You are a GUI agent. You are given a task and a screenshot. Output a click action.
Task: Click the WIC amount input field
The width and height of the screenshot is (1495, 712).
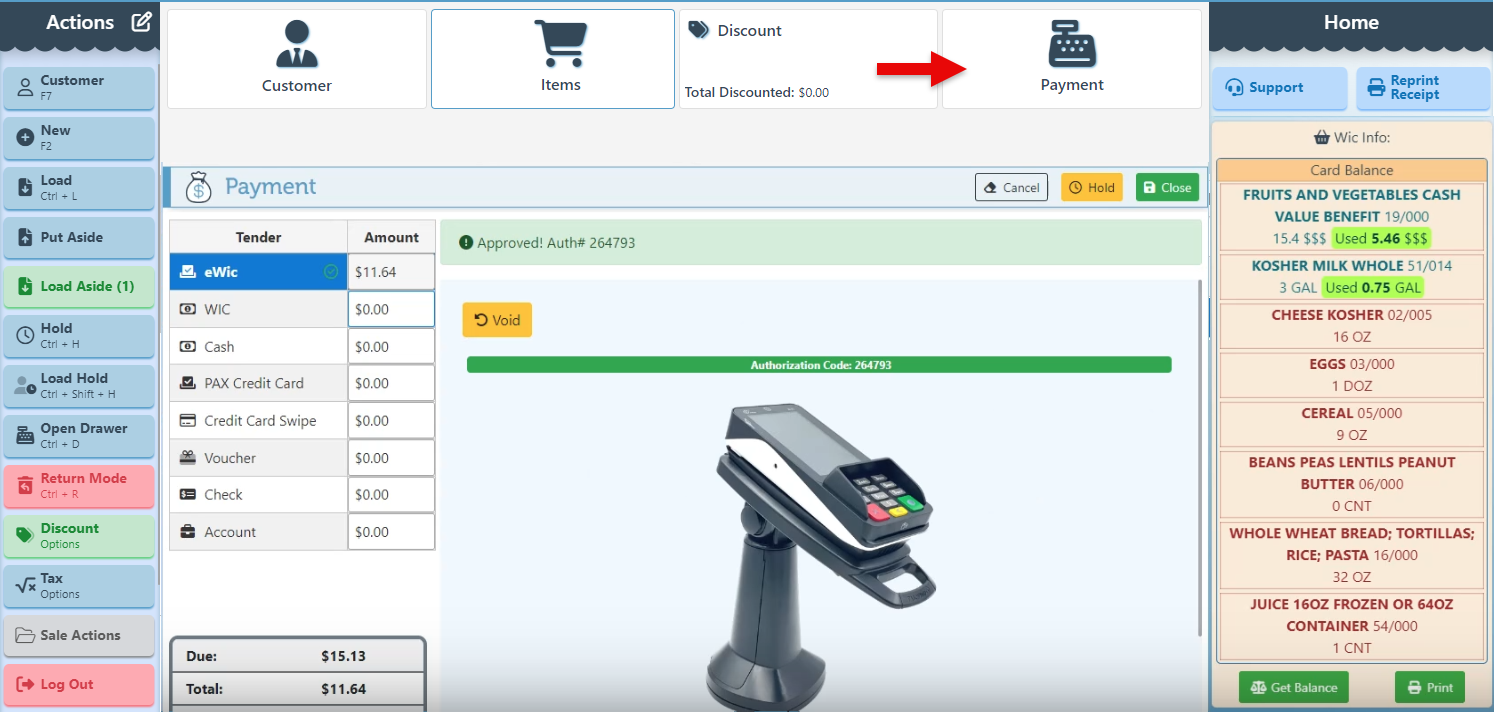(391, 309)
